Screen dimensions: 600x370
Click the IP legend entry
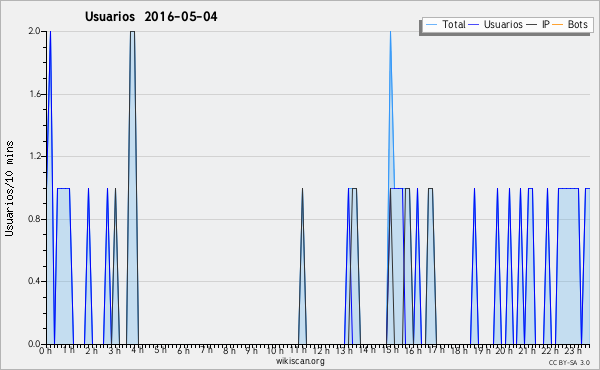pyautogui.click(x=538, y=24)
